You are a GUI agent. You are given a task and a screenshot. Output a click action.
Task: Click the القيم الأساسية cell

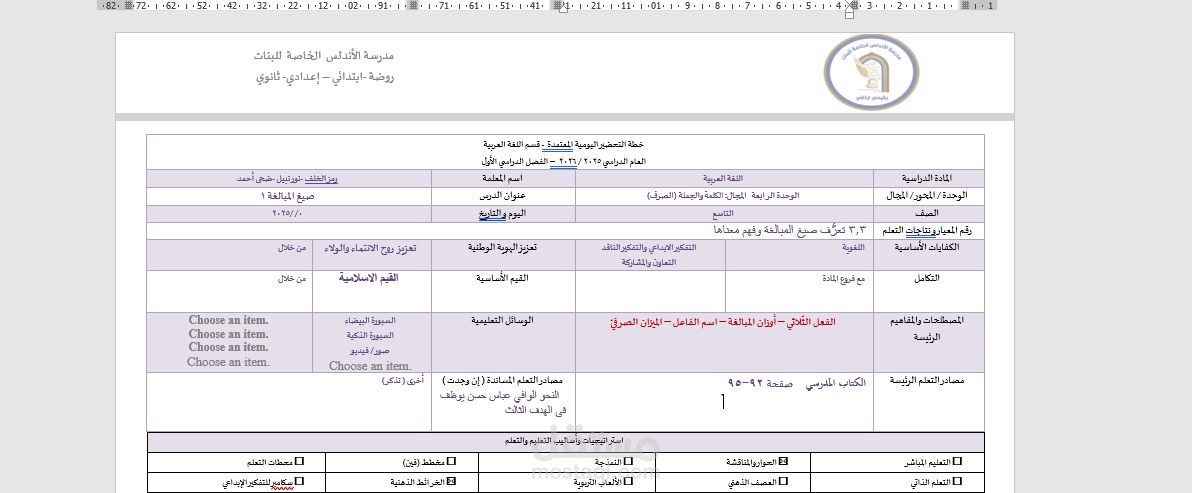(x=503, y=292)
